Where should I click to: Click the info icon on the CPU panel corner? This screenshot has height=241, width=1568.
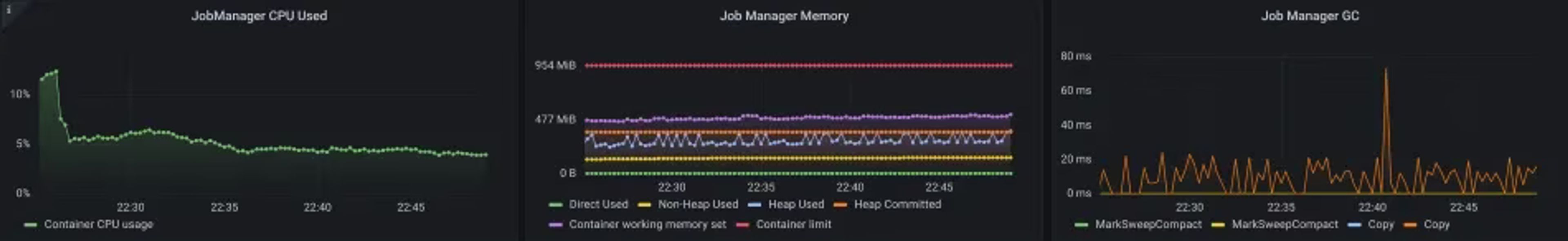pos(8,9)
